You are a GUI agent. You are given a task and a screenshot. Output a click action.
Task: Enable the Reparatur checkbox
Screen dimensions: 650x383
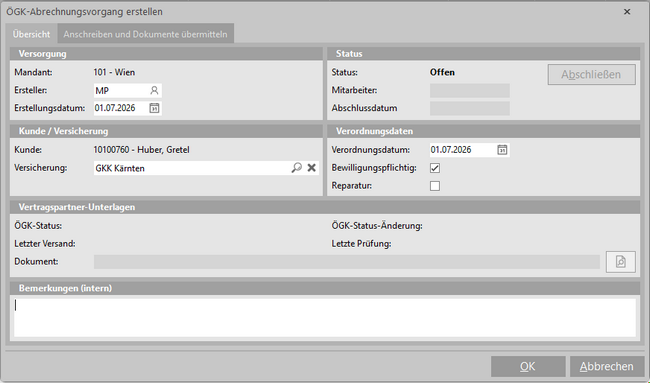click(x=435, y=186)
